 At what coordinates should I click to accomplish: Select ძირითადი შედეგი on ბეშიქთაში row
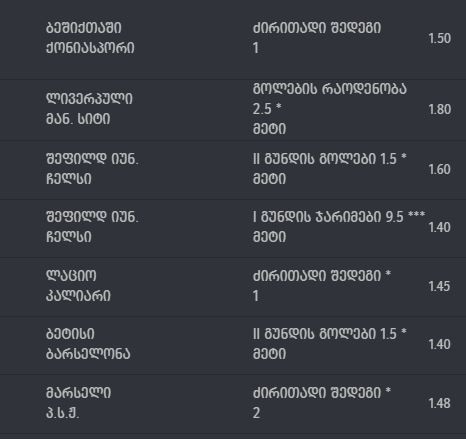tap(317, 28)
